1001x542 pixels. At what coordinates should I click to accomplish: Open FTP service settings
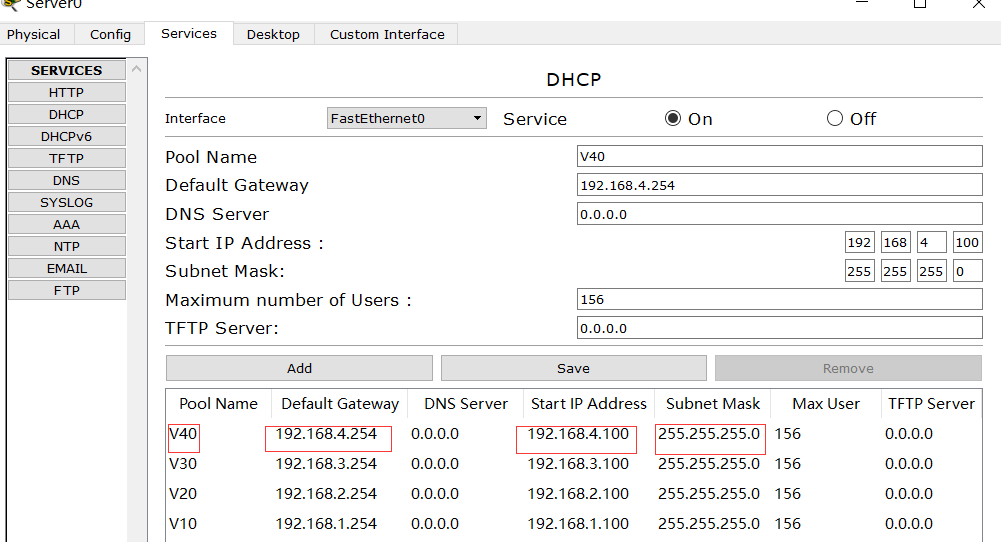[x=66, y=290]
